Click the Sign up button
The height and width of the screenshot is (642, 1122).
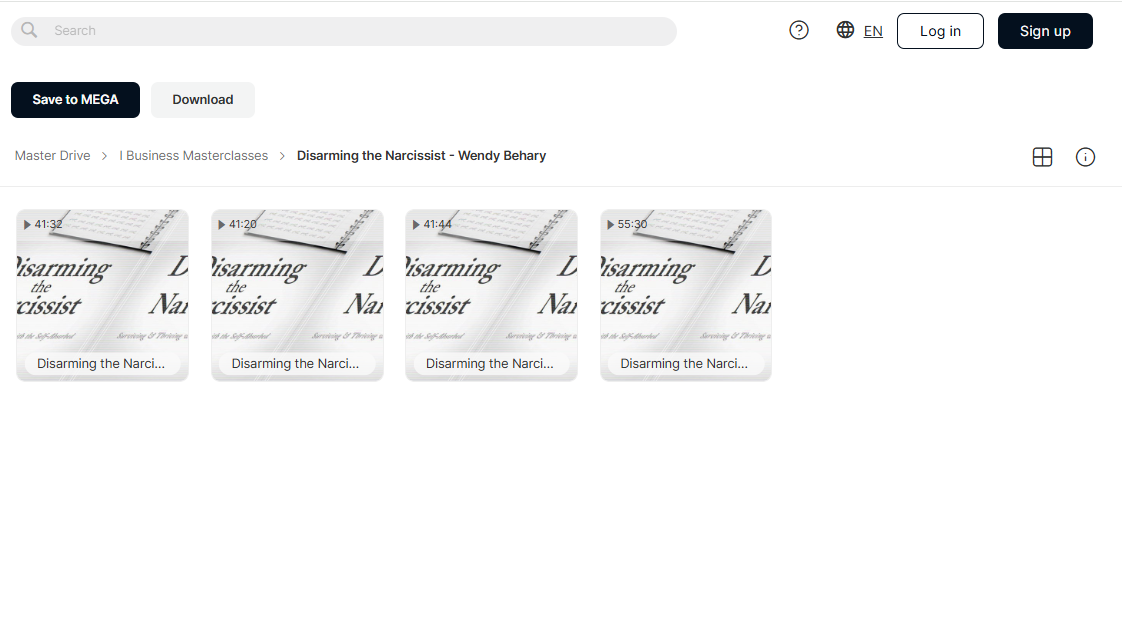coord(1045,31)
